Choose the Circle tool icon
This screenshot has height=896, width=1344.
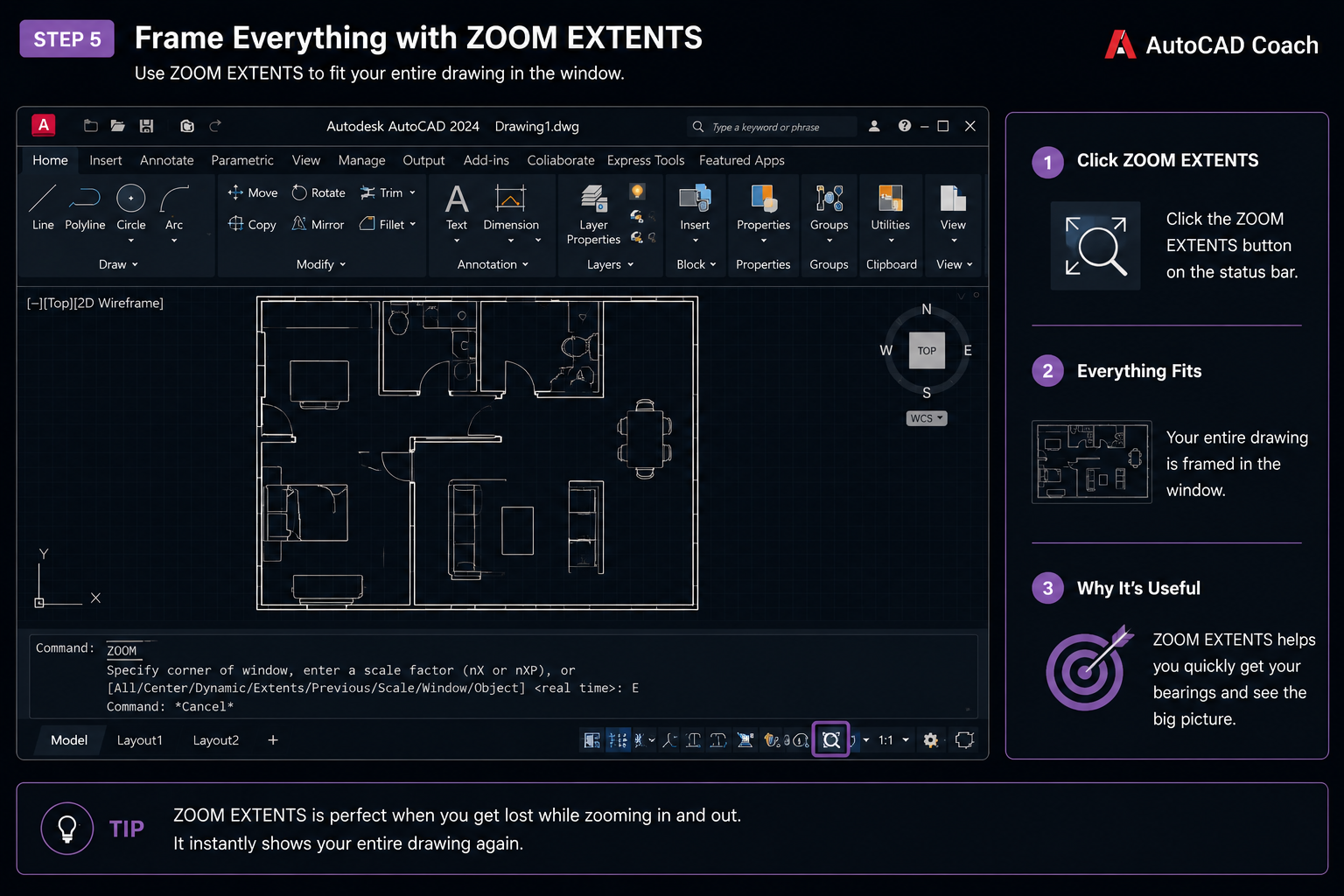[x=131, y=199]
